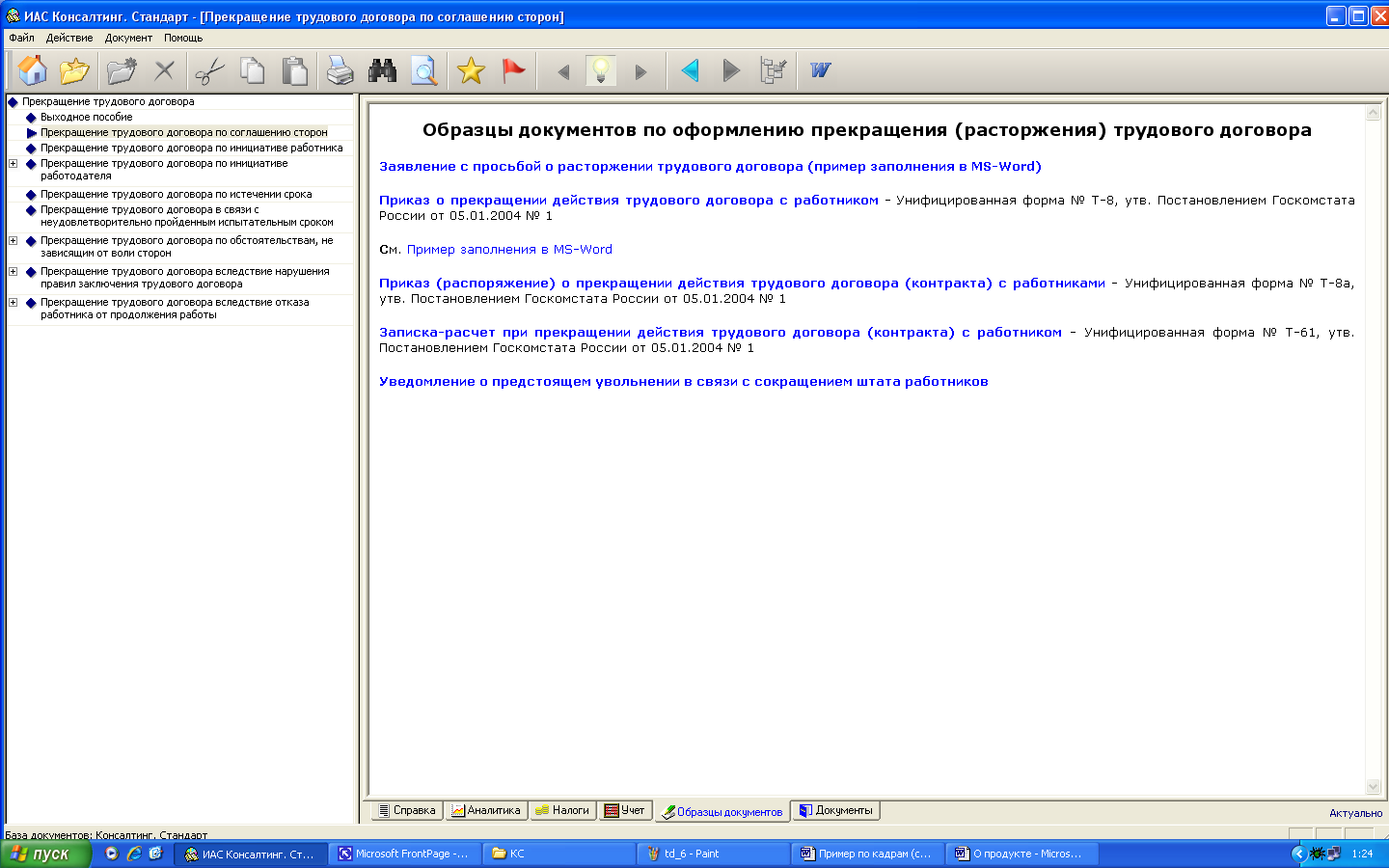The width and height of the screenshot is (1389, 868).
Task: Open the Действие menu
Action: pyautogui.click(x=69, y=38)
